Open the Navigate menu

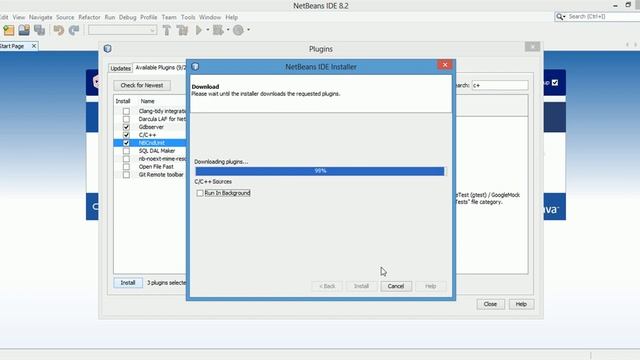click(40, 17)
